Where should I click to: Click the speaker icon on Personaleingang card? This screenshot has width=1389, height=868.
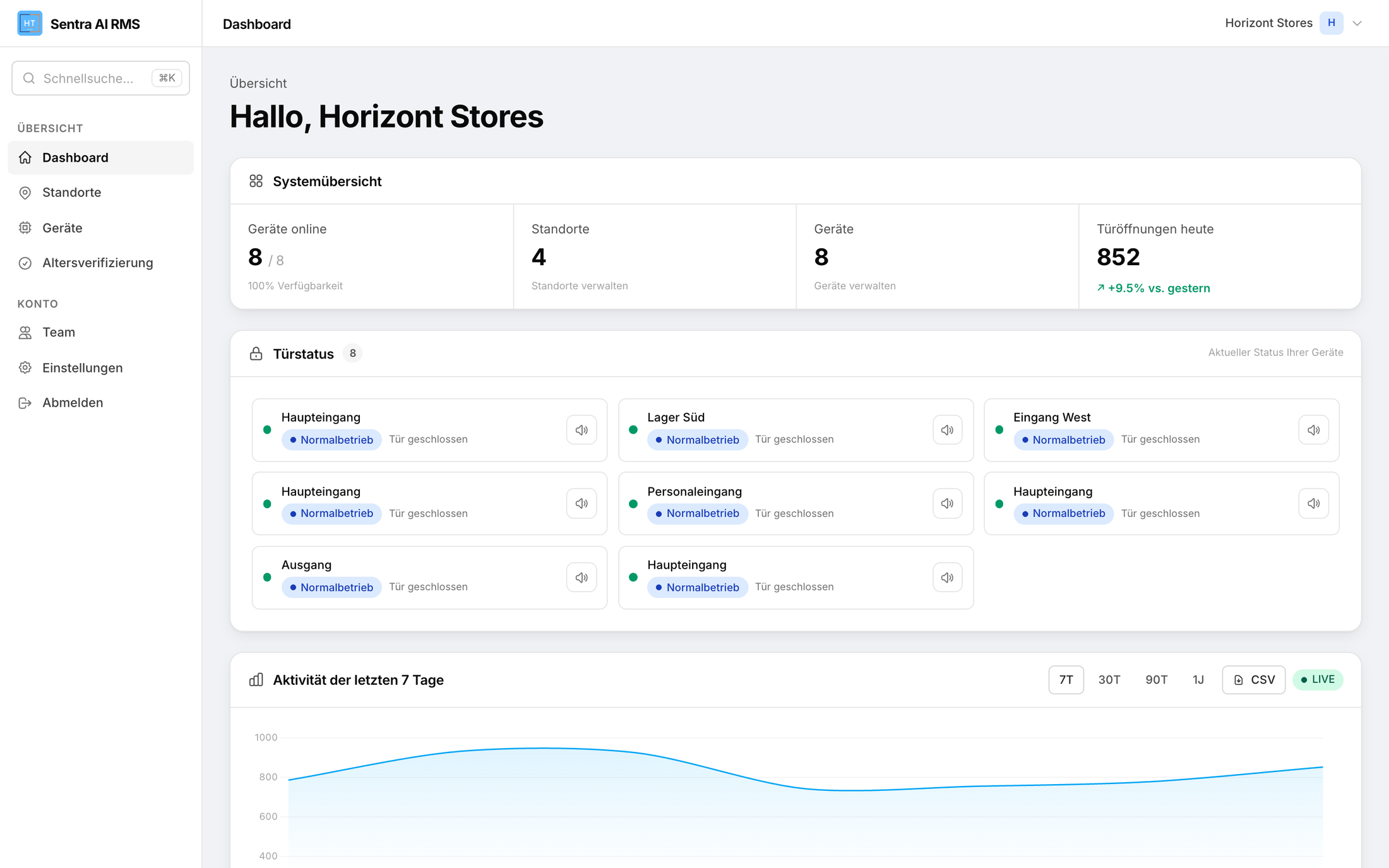[x=947, y=503]
